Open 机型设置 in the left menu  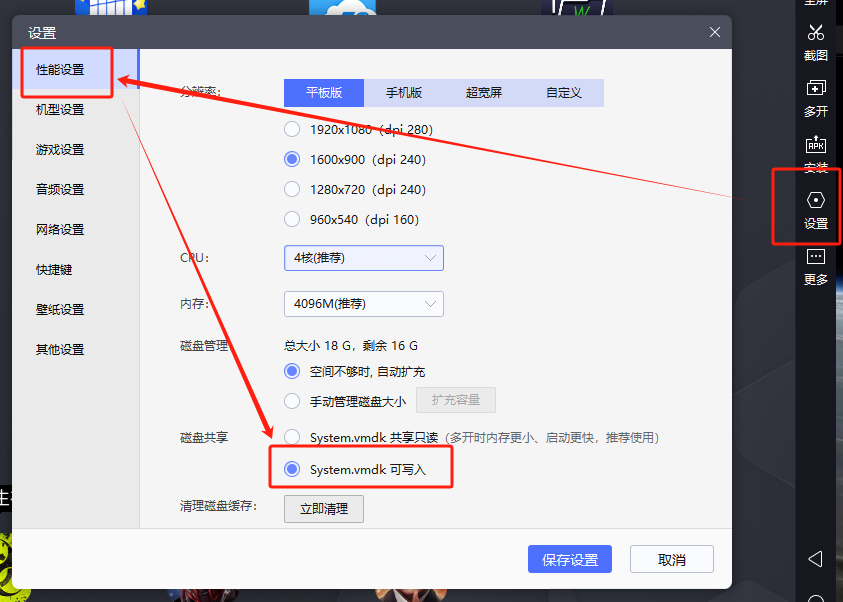pyautogui.click(x=75, y=110)
